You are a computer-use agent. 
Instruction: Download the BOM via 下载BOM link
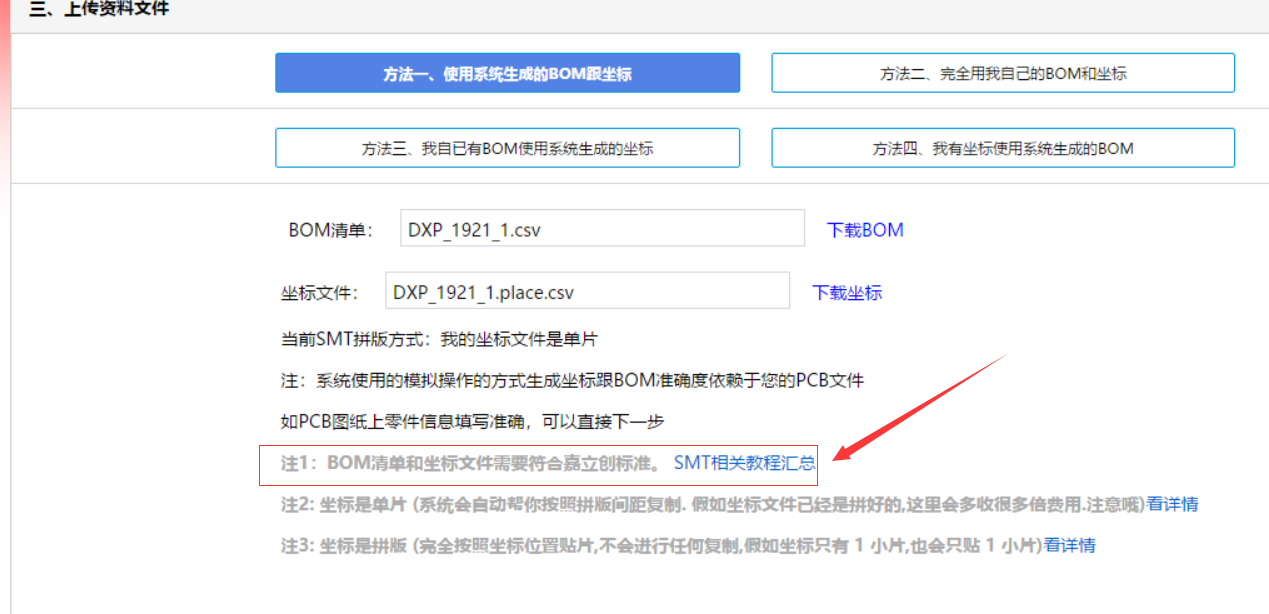(x=864, y=230)
